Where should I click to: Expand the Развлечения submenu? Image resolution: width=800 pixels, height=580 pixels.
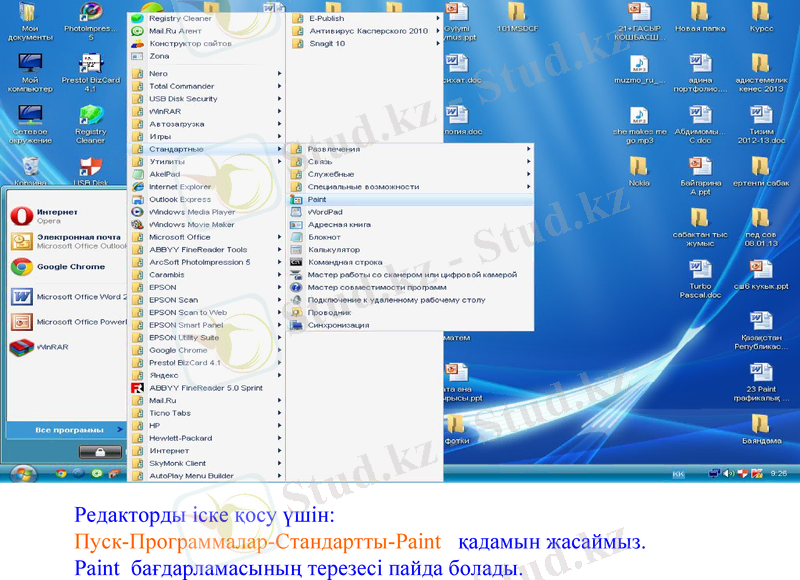coord(333,149)
